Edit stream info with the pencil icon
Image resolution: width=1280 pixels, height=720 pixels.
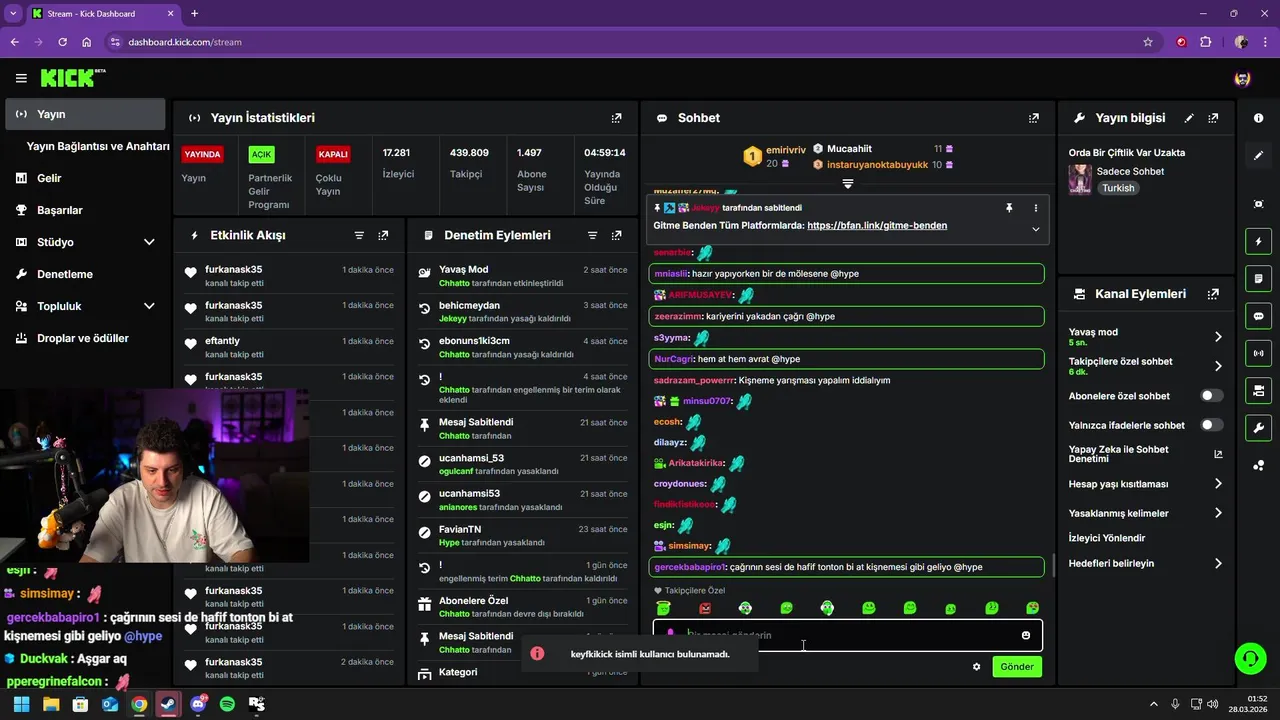click(1189, 118)
